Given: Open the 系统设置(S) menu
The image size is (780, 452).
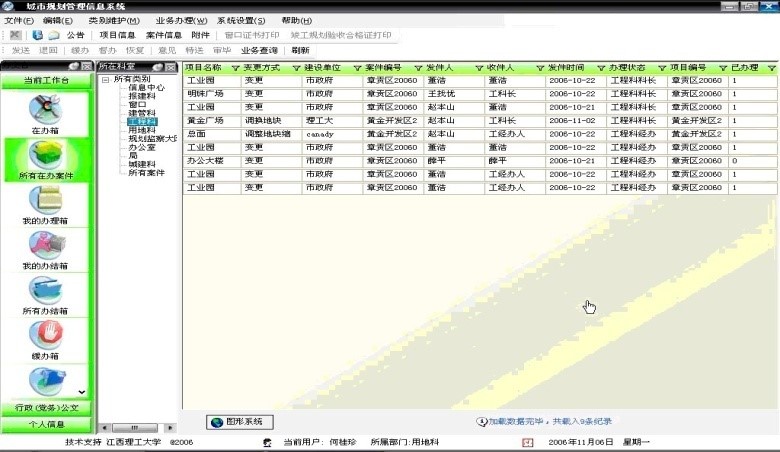Looking at the screenshot, I should click(x=241, y=20).
